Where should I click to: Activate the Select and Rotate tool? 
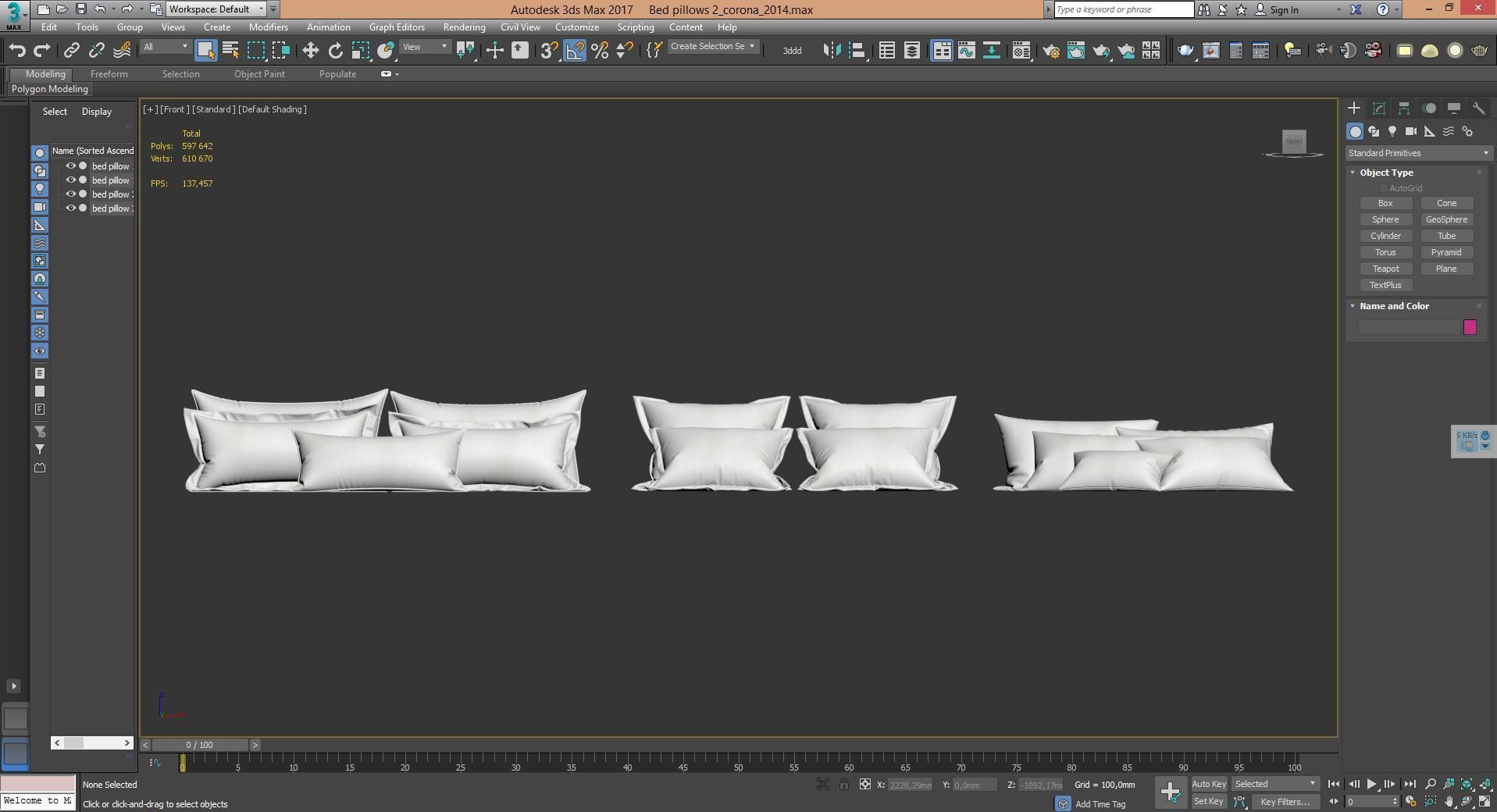pos(336,51)
